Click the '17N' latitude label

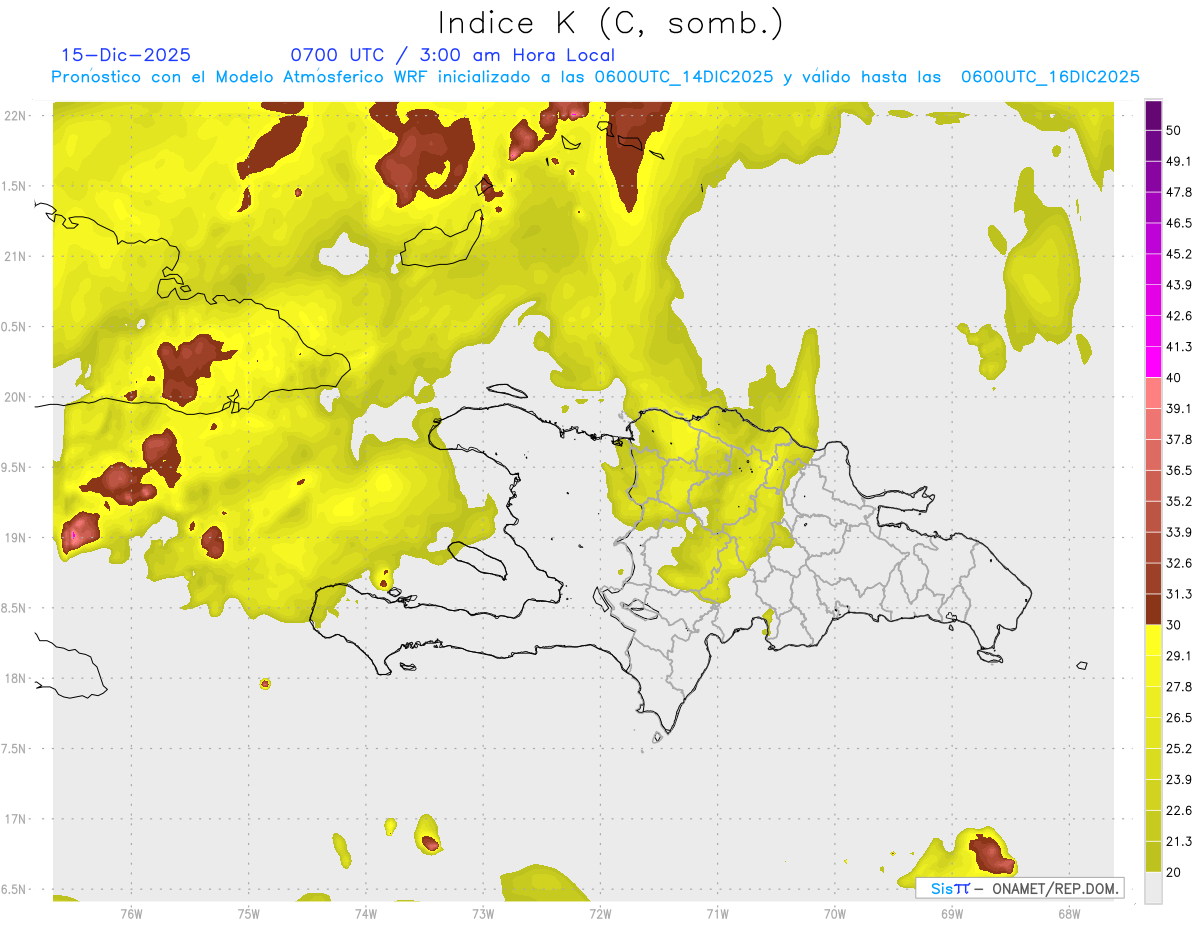tap(15, 819)
